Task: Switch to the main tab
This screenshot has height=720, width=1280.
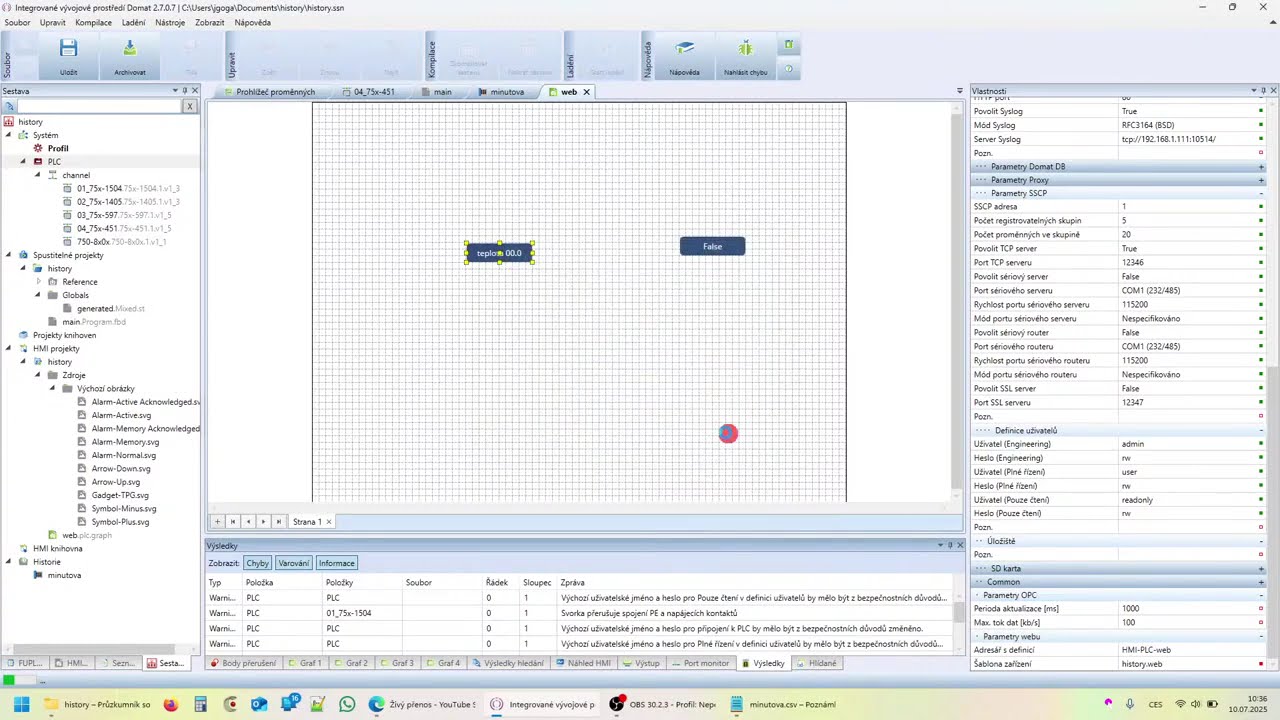Action: click(436, 92)
